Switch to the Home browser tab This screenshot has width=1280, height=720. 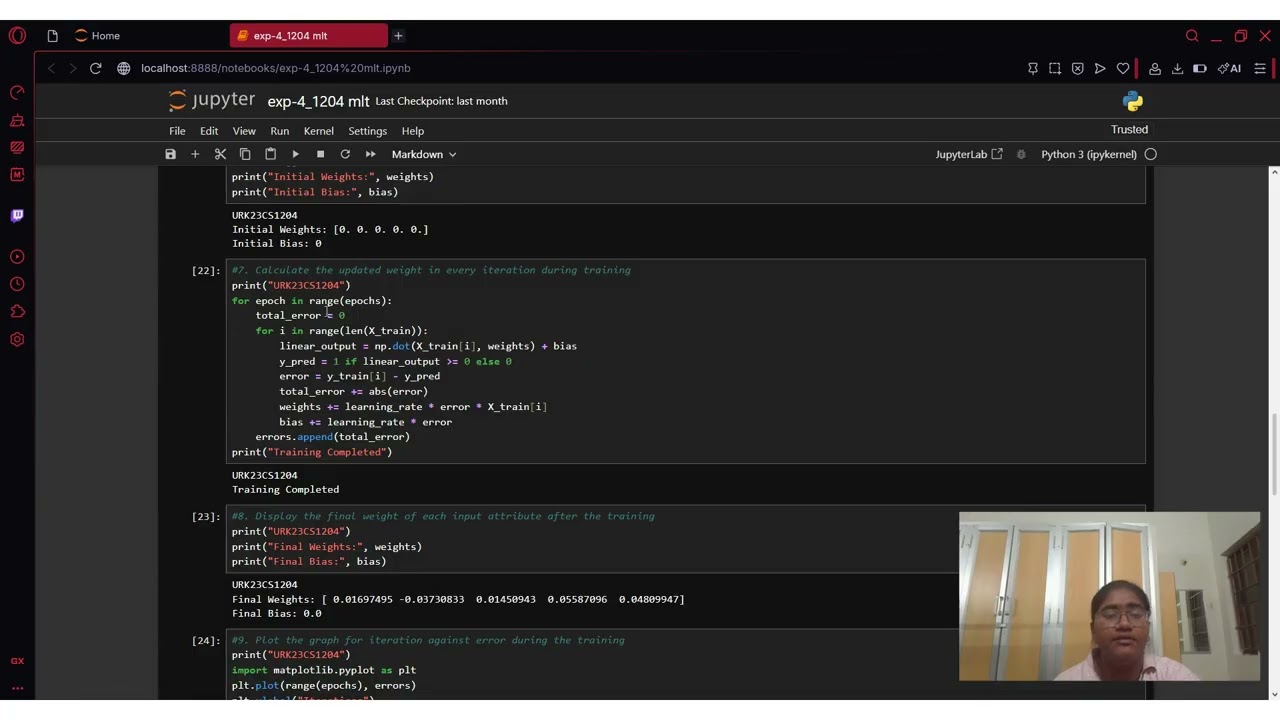tap(96, 36)
